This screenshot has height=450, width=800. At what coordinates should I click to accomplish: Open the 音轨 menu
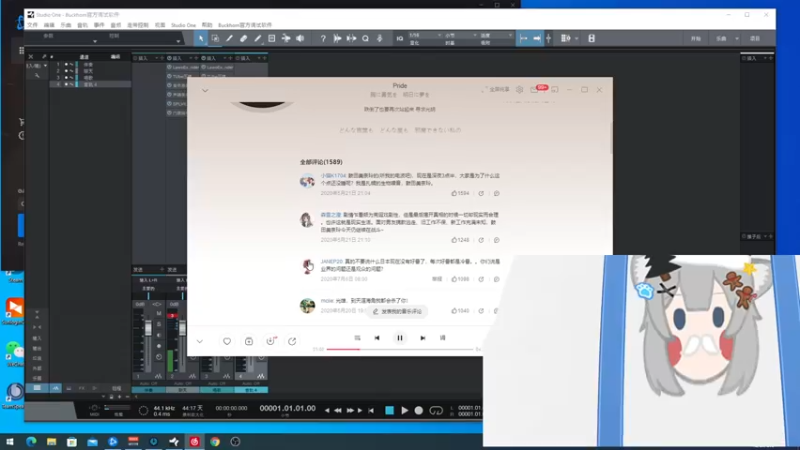tap(82, 25)
